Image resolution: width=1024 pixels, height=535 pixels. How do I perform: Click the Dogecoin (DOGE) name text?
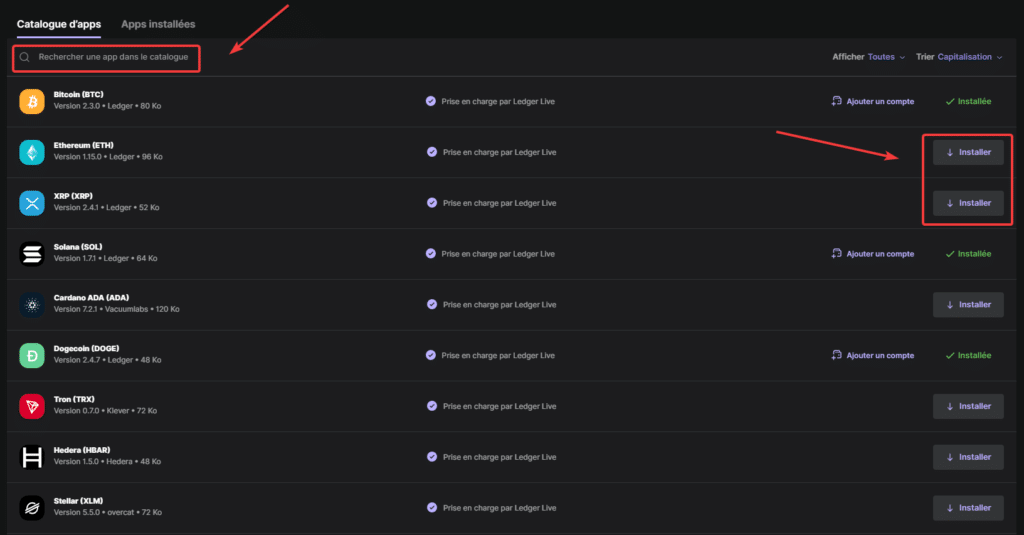(x=86, y=348)
